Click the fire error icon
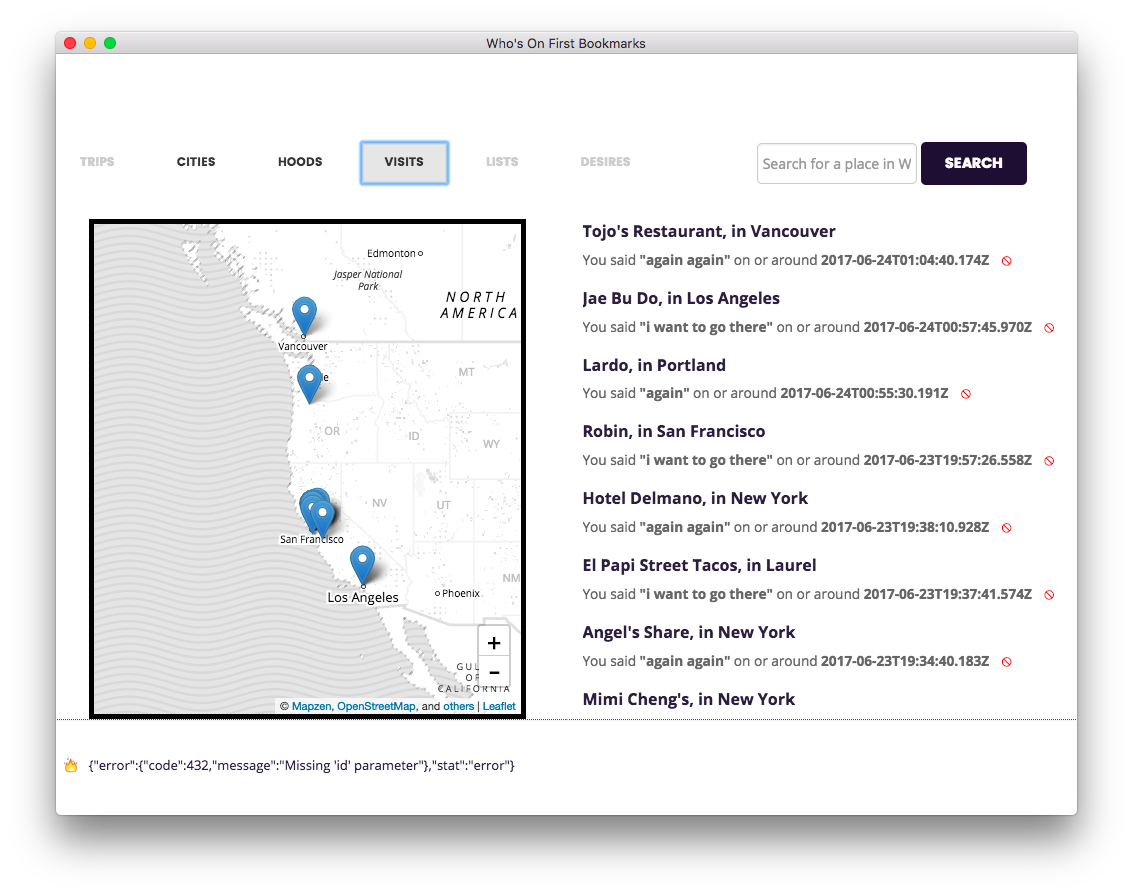This screenshot has width=1133, height=895. (x=71, y=766)
